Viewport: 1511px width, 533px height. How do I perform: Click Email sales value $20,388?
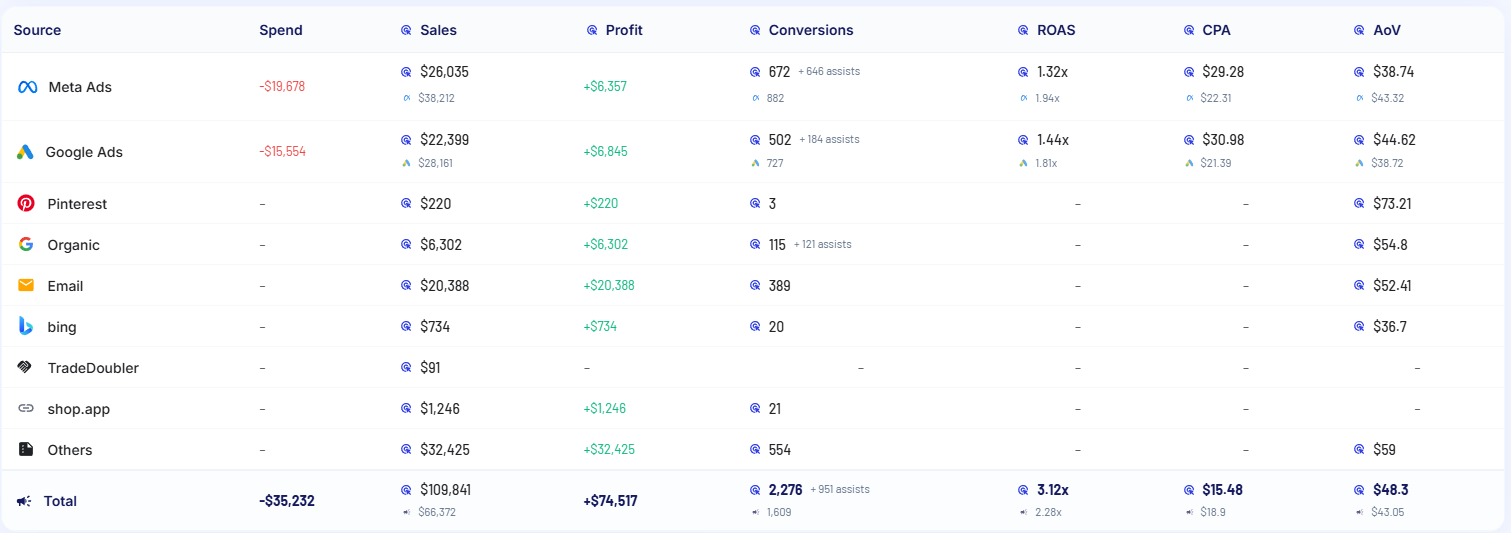tap(444, 286)
